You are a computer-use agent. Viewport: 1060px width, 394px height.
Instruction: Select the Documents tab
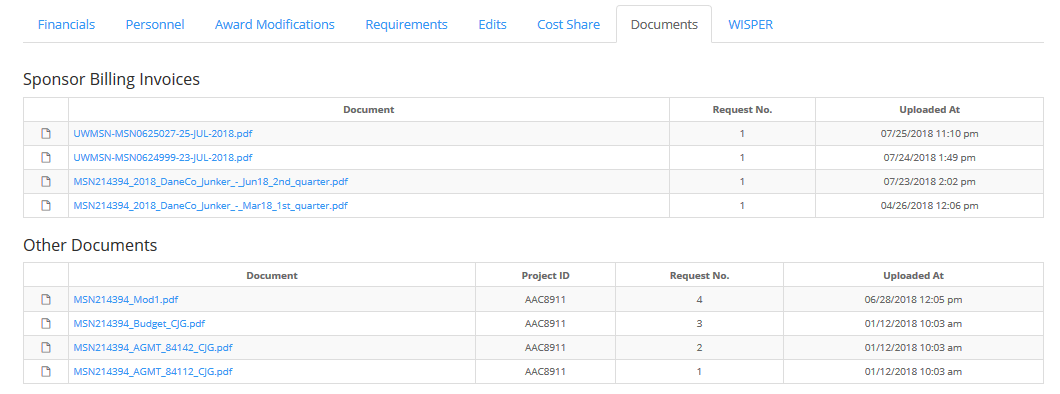pos(664,24)
